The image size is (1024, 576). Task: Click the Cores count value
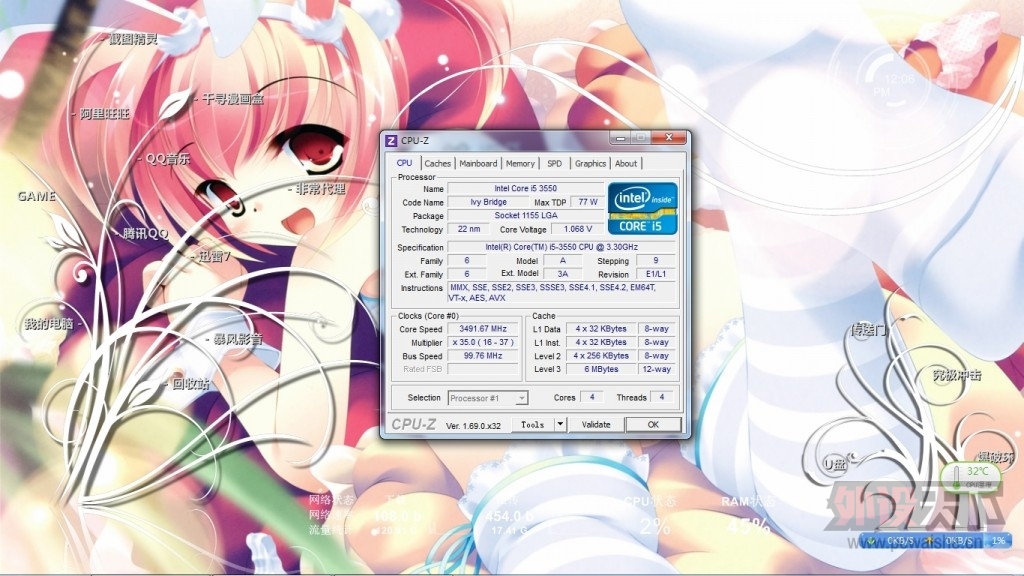(x=592, y=397)
